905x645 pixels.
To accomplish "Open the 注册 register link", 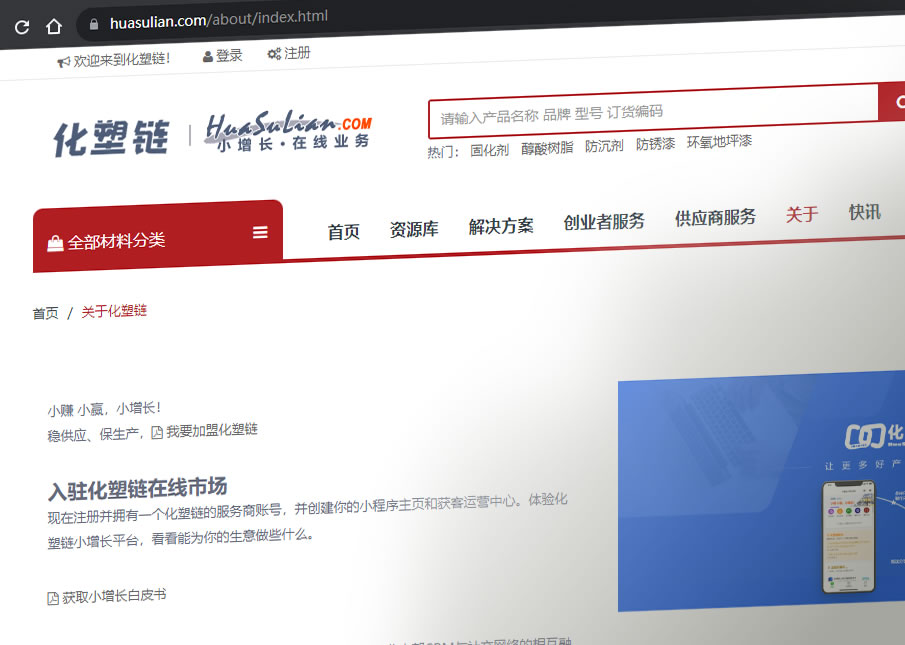I will pyautogui.click(x=297, y=53).
